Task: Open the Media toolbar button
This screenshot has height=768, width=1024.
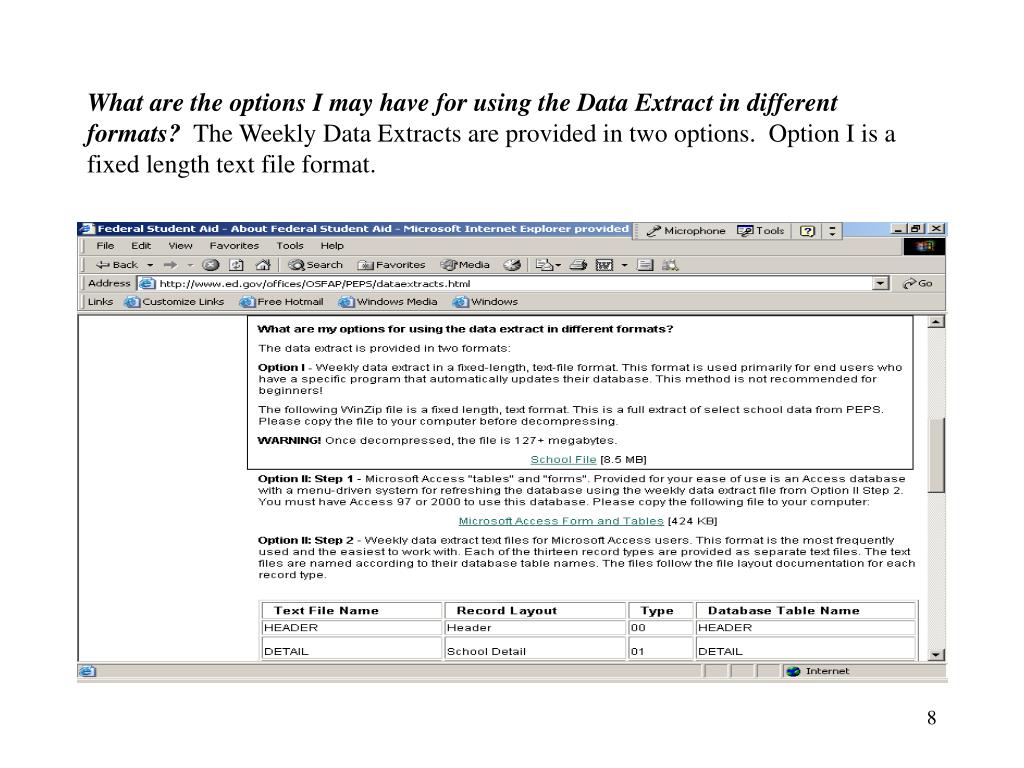Action: [x=465, y=265]
